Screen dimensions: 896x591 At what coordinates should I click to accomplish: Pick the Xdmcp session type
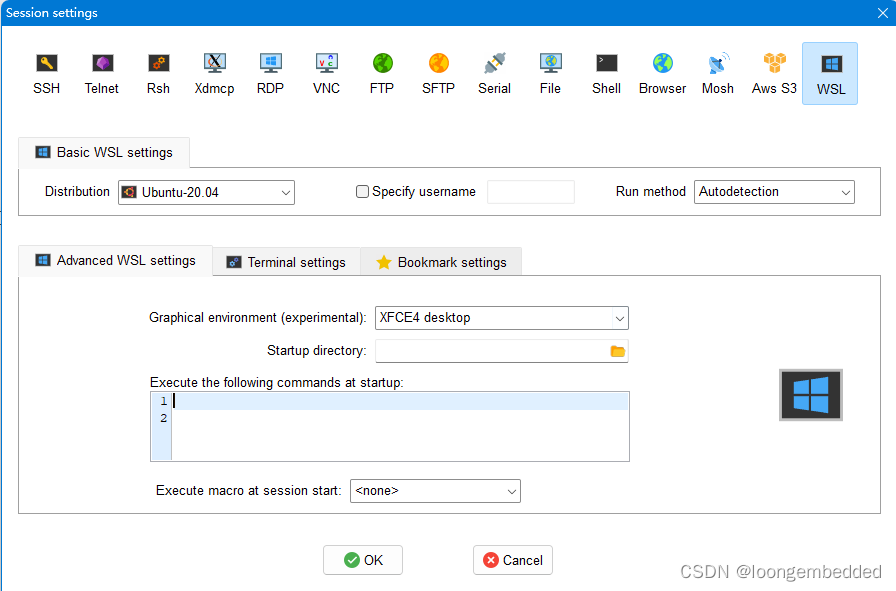pos(214,74)
